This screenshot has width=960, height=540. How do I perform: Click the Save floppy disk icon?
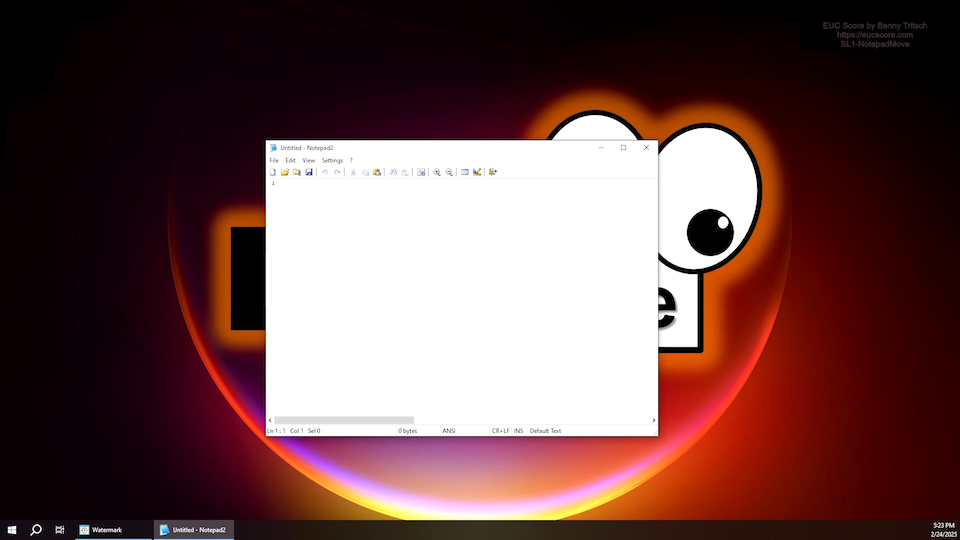[309, 172]
